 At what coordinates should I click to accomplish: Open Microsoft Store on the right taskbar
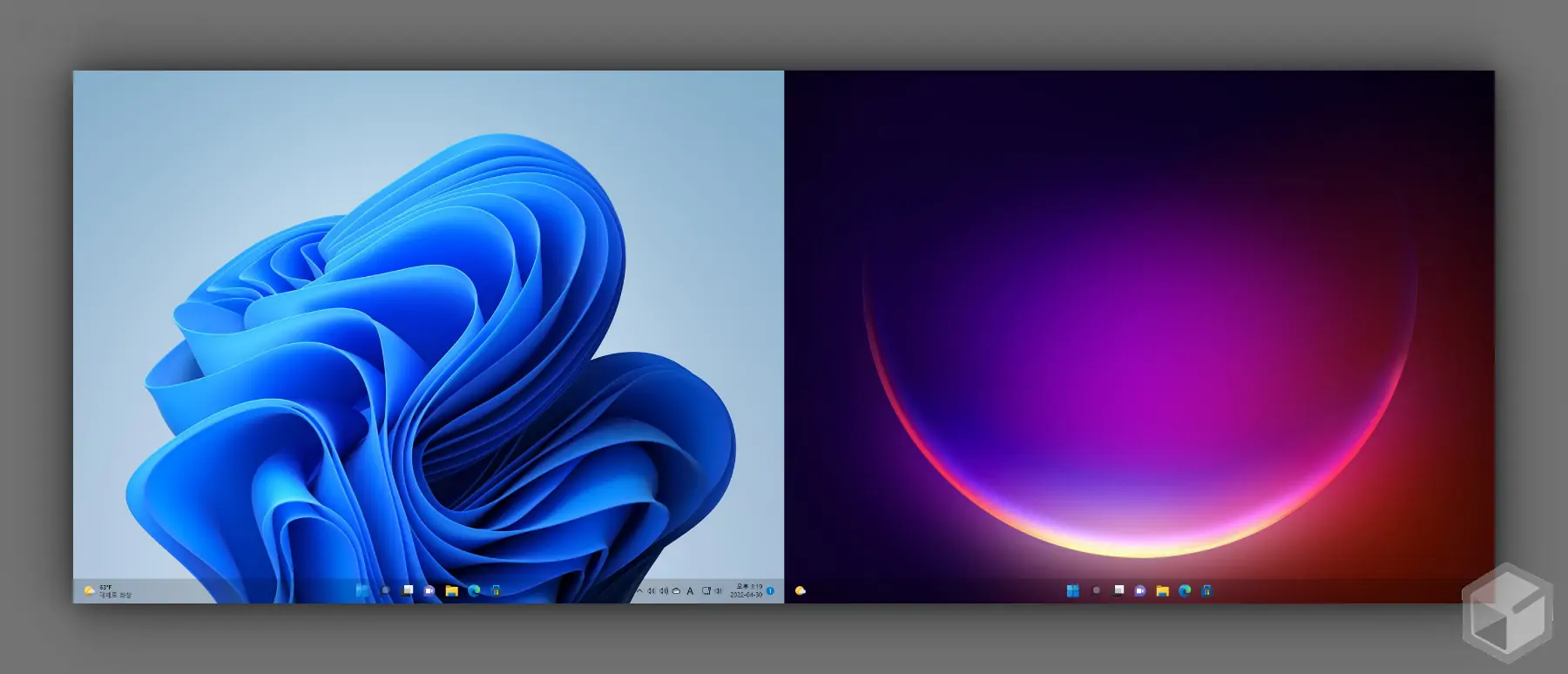1206,590
